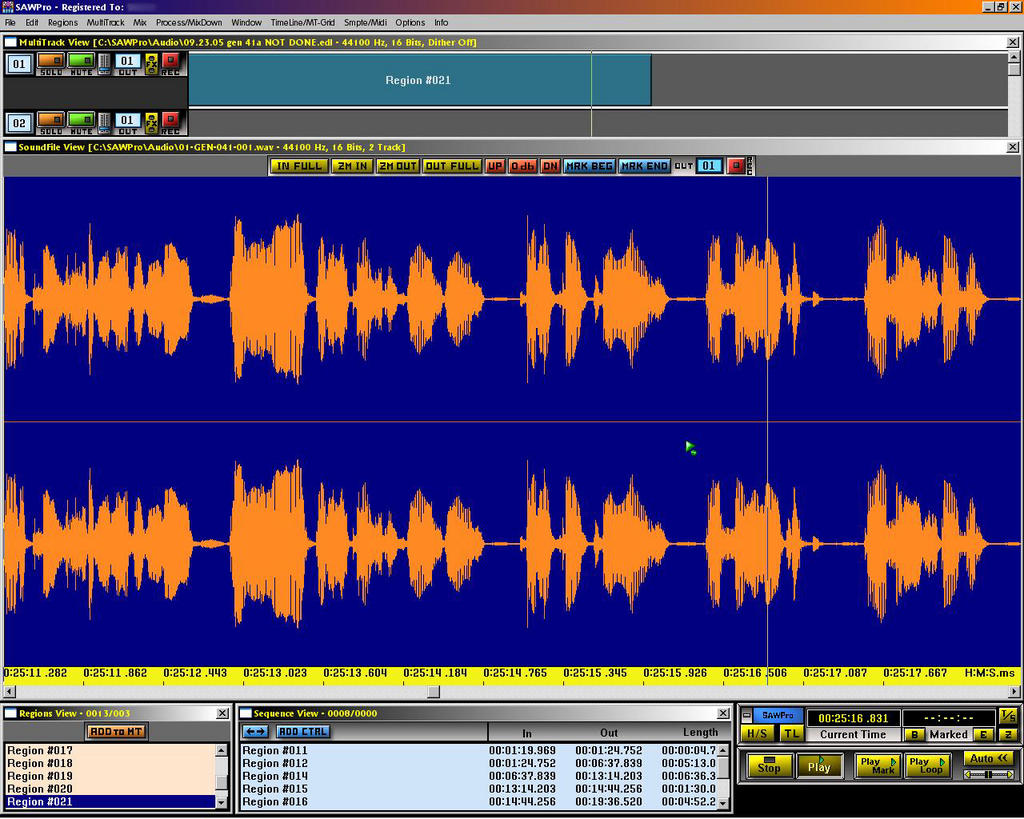Open the FX patch for track 02

tap(152, 123)
